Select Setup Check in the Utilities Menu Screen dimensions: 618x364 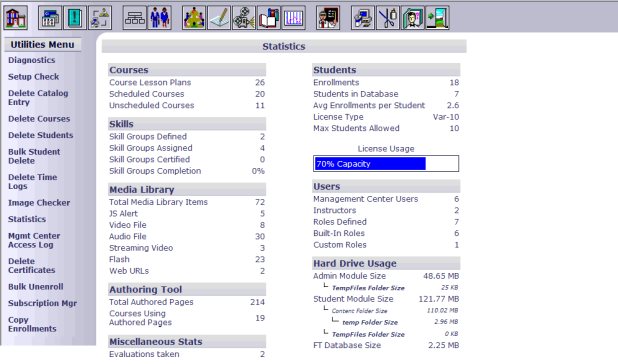click(x=34, y=77)
